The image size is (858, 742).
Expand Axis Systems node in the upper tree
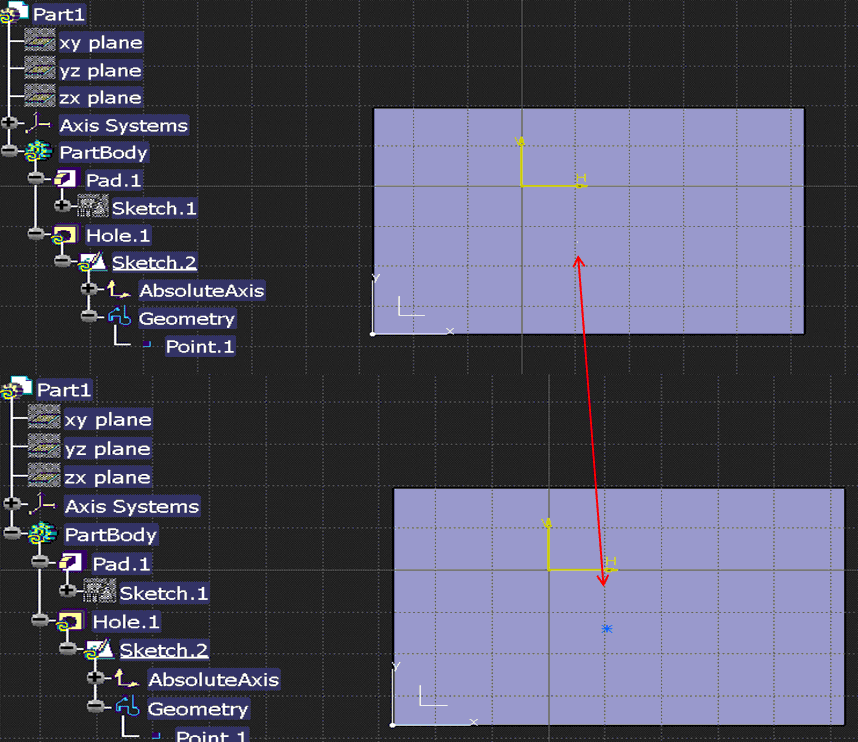pos(9,123)
